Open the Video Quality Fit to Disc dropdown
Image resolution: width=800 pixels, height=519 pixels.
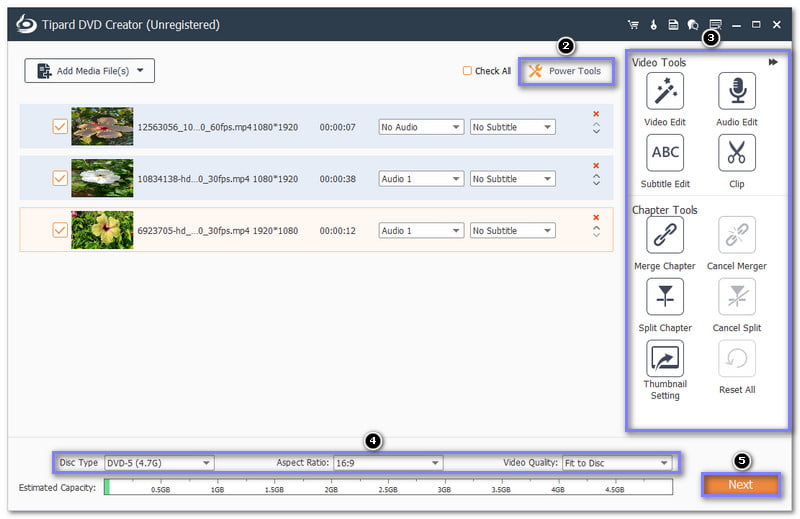tap(617, 463)
